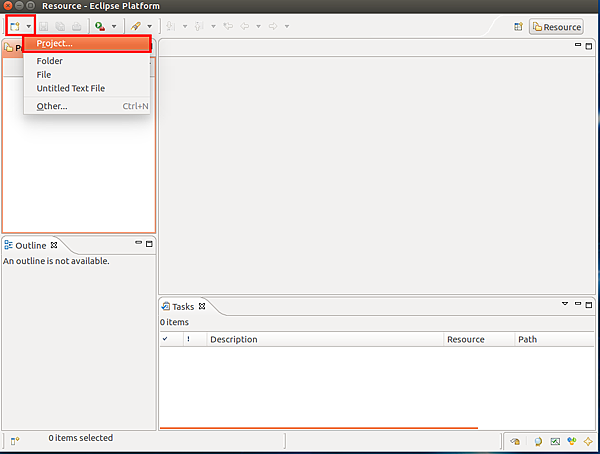This screenshot has height=454, width=600.
Task: Click the Search flashlight icon
Action: (136, 26)
